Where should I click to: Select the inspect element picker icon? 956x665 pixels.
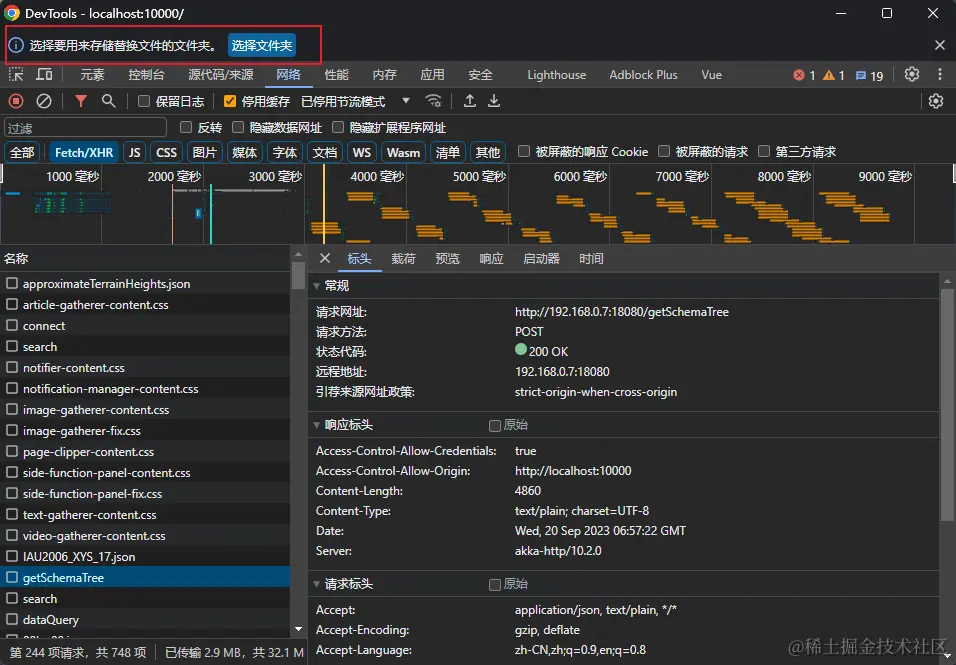tap(16, 75)
